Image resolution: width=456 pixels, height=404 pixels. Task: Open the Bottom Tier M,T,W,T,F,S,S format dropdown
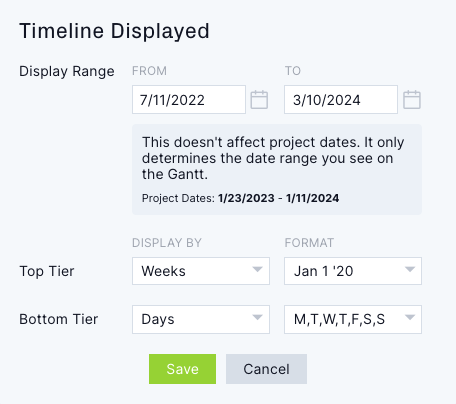pos(353,319)
